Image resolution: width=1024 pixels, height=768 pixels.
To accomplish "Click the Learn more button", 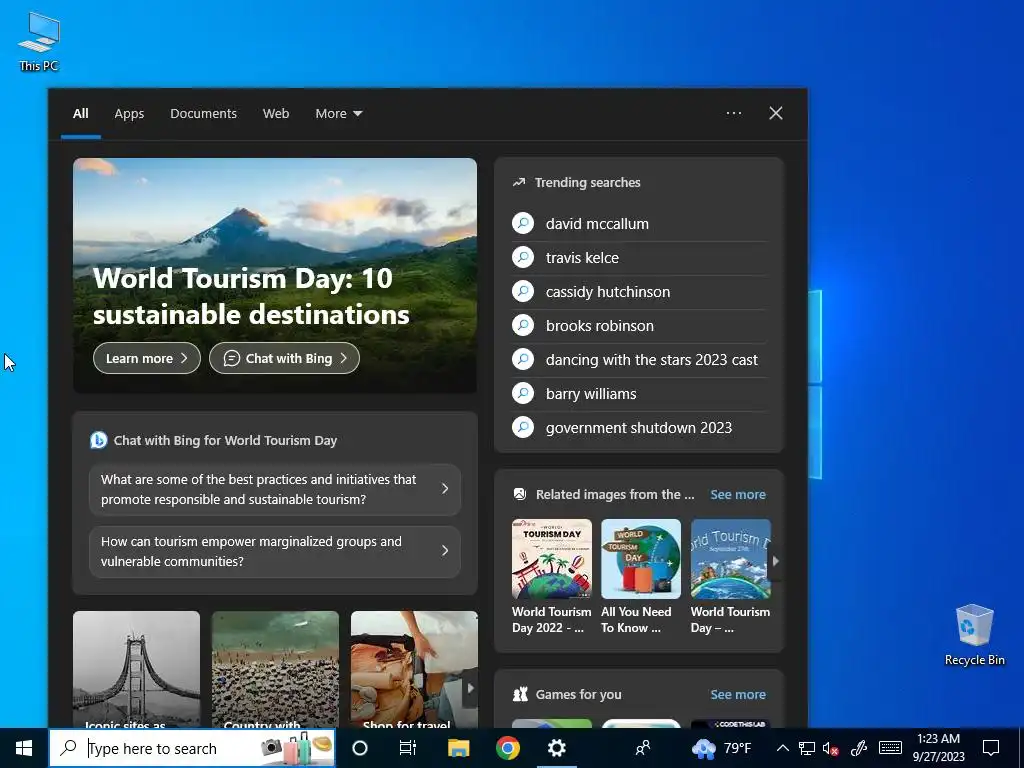I will pos(147,358).
